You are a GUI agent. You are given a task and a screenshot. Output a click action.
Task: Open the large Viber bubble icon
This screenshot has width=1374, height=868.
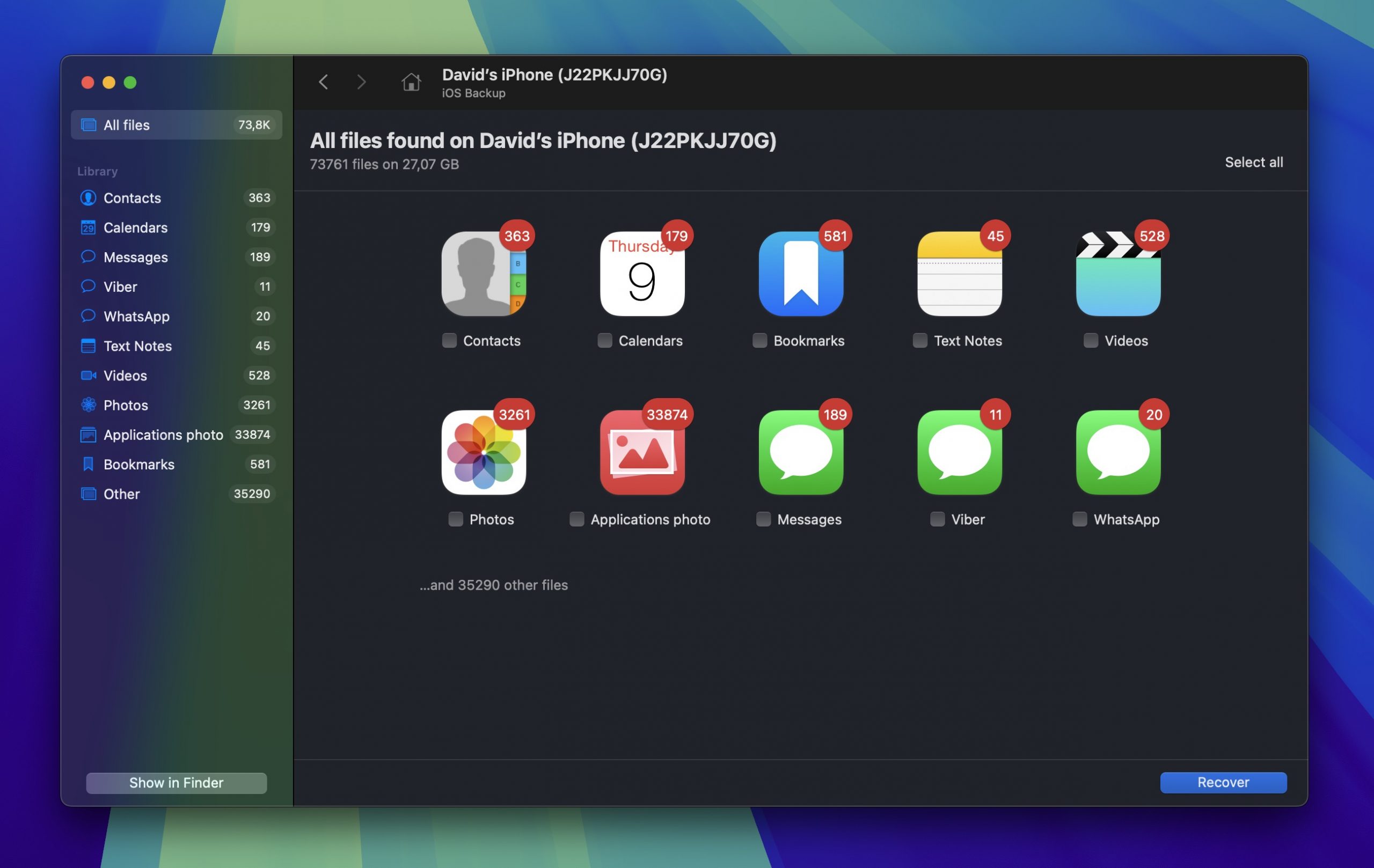(959, 452)
